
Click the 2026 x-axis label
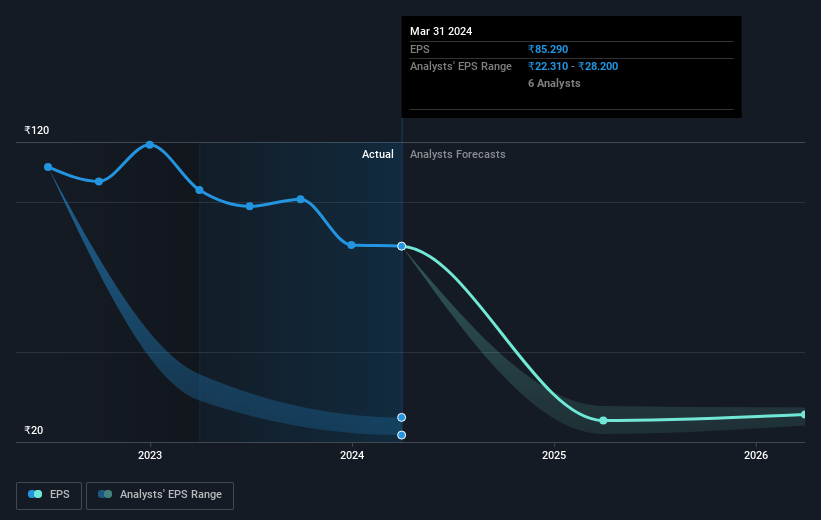756,455
